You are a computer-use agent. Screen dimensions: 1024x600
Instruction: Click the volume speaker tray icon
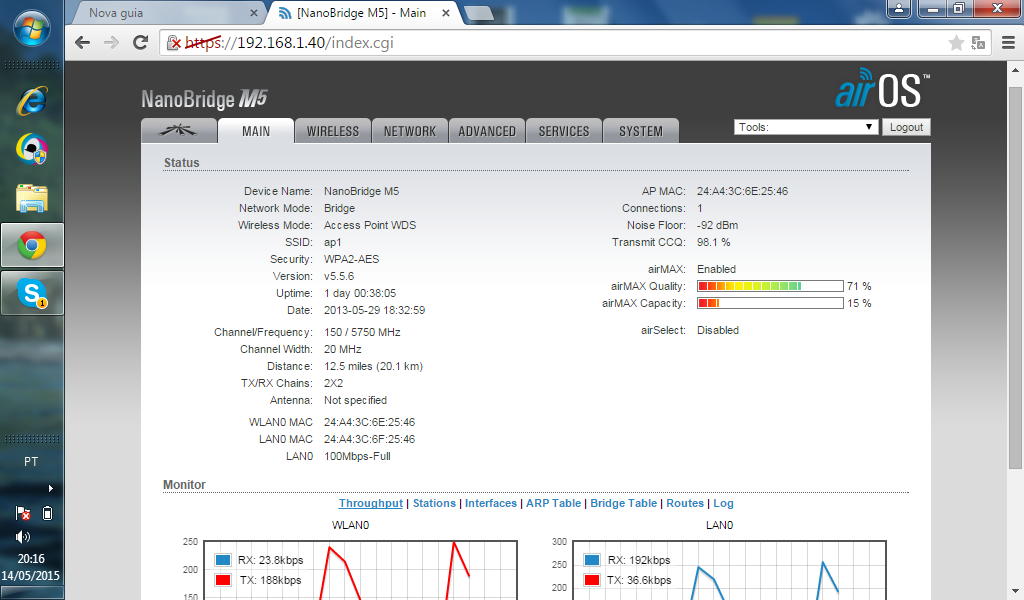[x=22, y=537]
